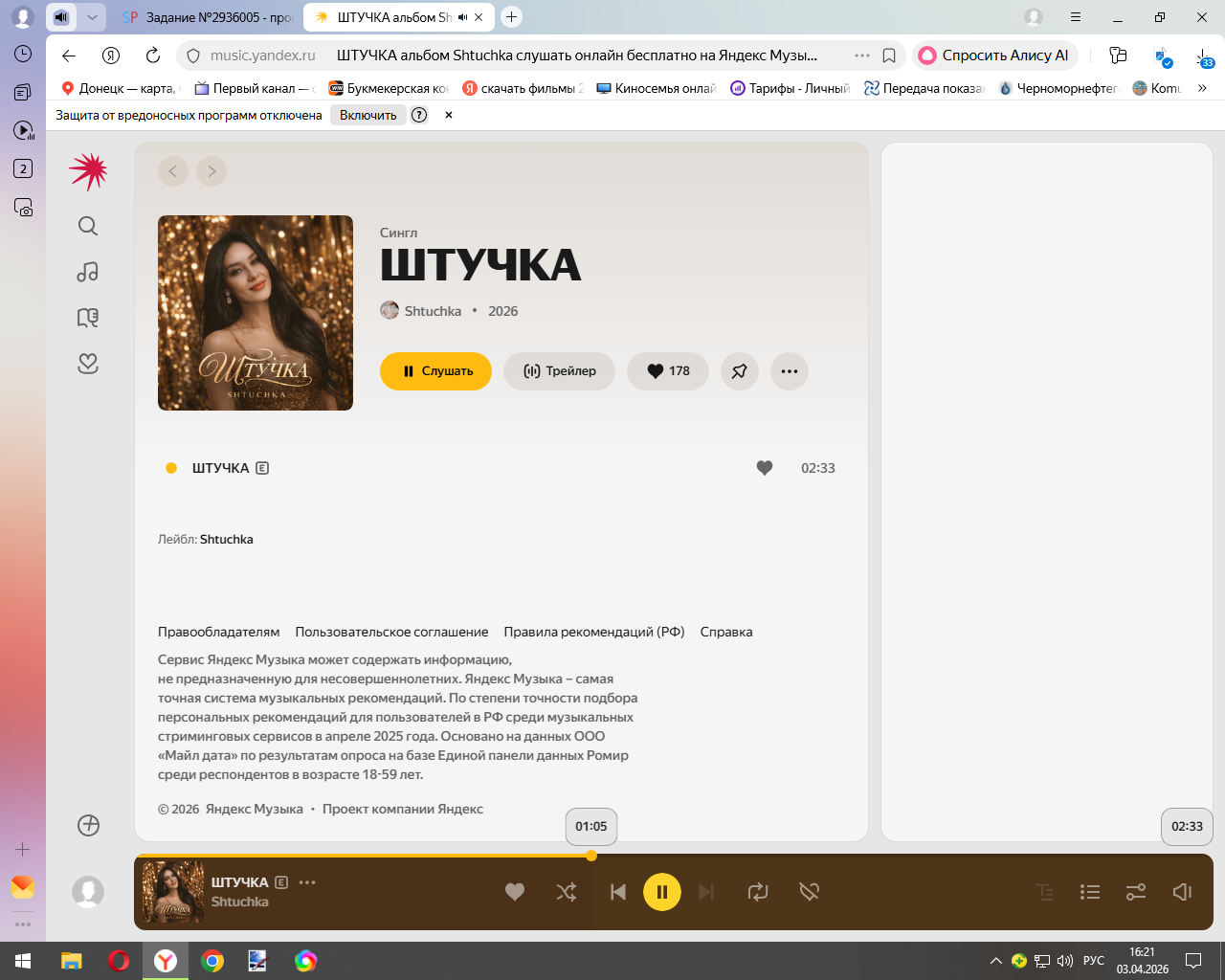Like the ШТУЧКА track in track list
The width and height of the screenshot is (1225, 980).
765,468
